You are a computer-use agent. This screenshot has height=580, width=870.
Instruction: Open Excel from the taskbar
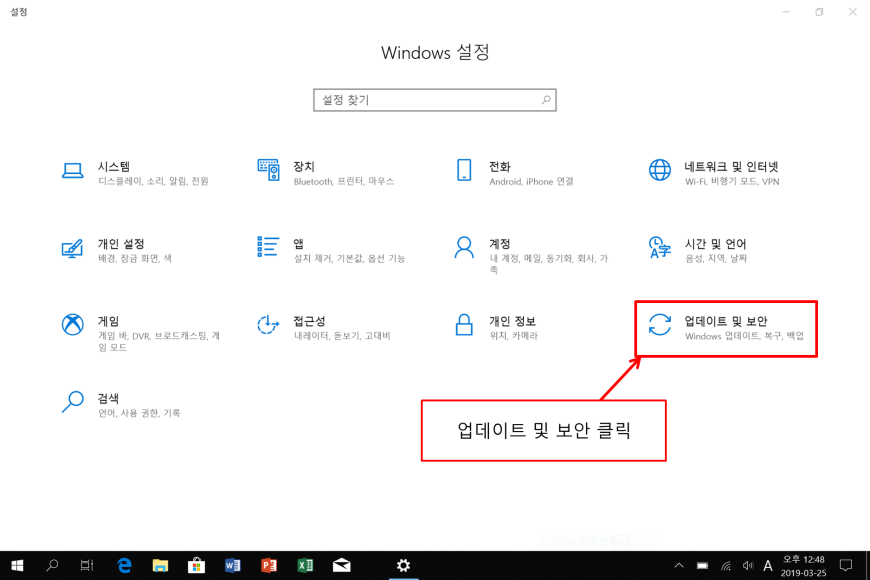[x=305, y=566]
